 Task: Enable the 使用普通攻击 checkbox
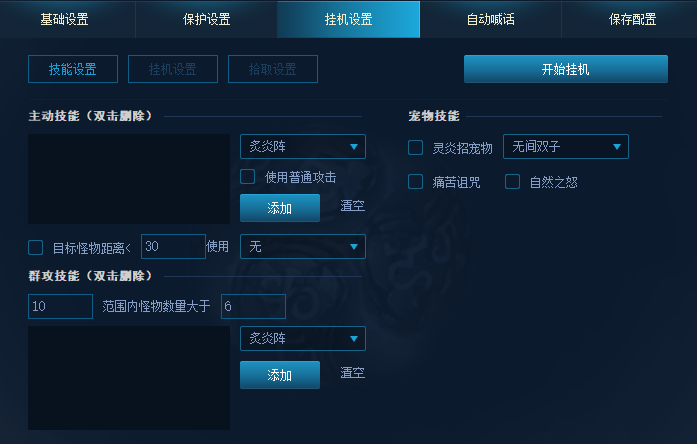click(x=248, y=177)
